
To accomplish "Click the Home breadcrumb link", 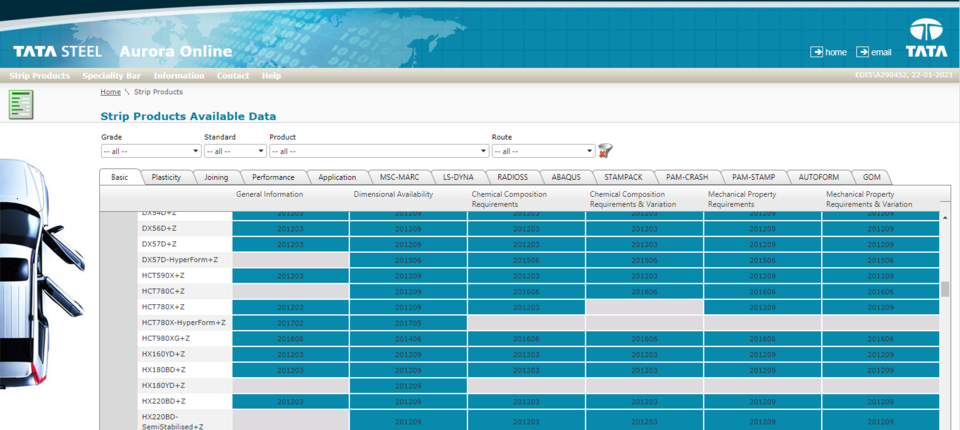I will tap(110, 92).
